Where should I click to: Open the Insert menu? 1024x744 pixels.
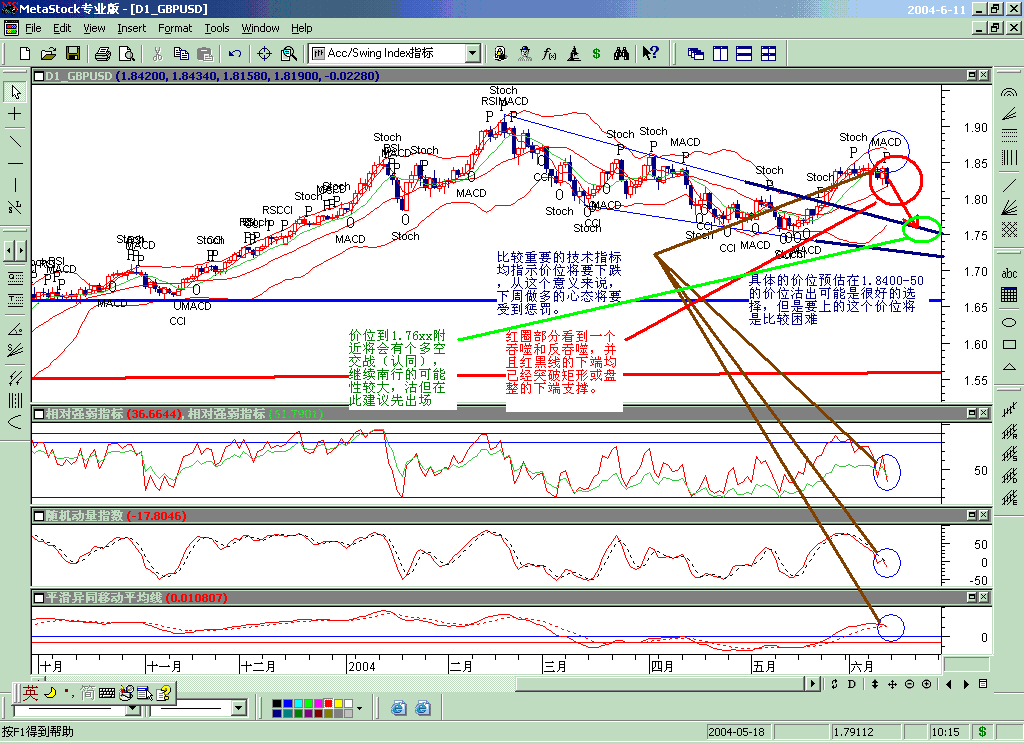click(x=131, y=28)
